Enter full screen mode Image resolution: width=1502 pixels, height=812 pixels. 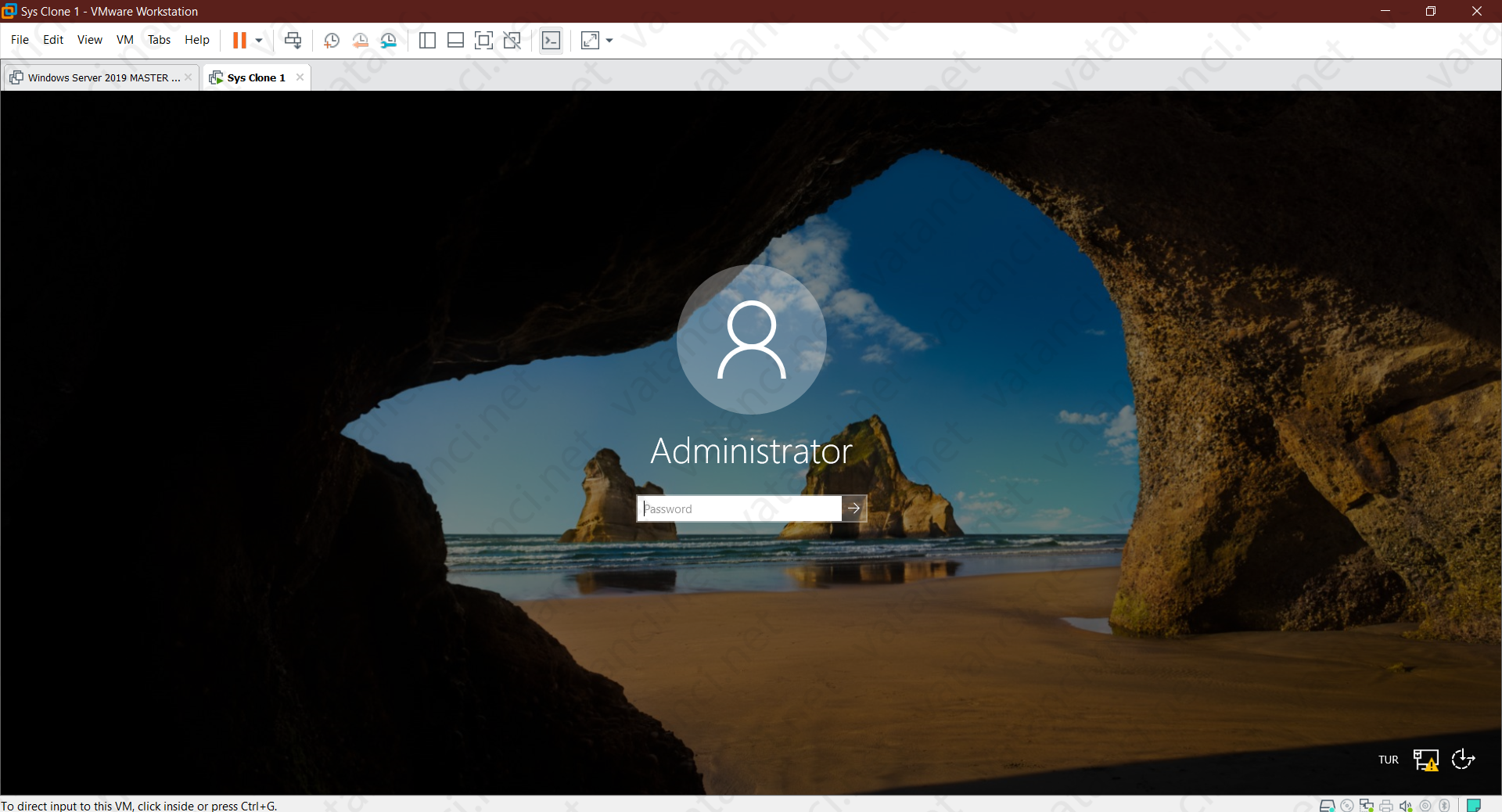tap(484, 40)
